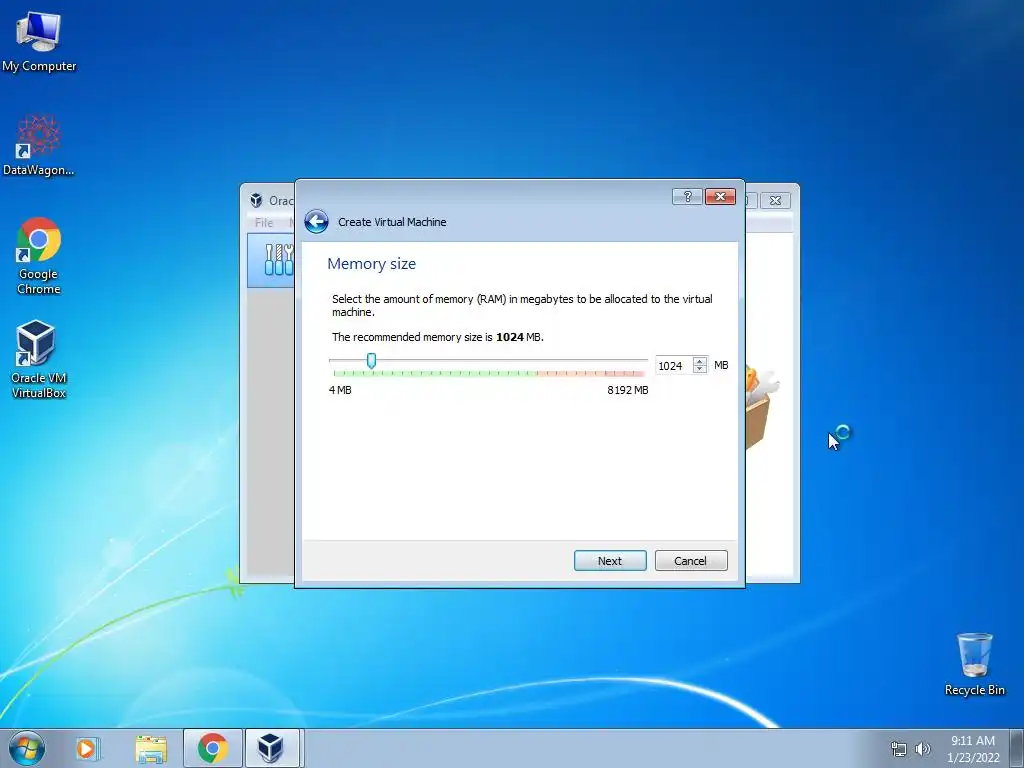The height and width of the screenshot is (768, 1024).
Task: Click the memory value field showing 1024
Action: point(673,366)
